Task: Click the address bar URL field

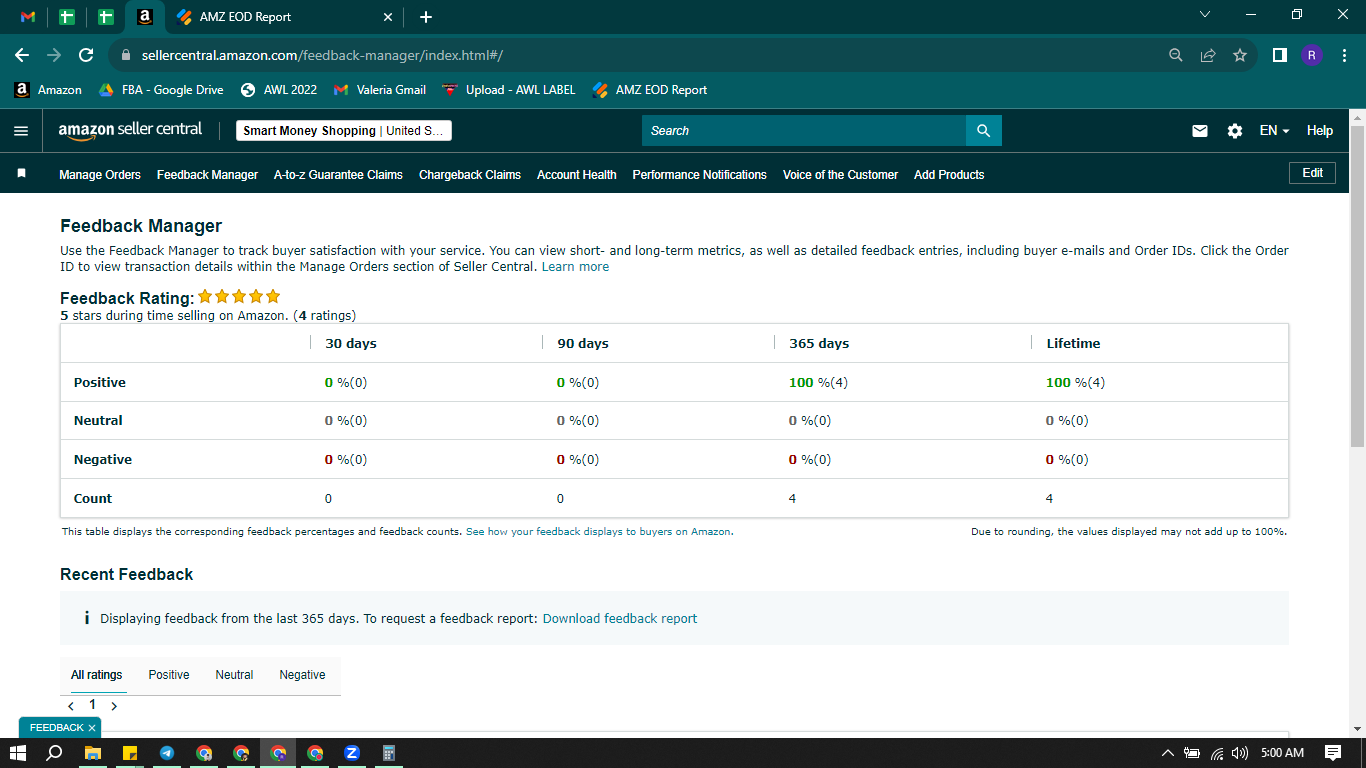Action: pyautogui.click(x=640, y=55)
